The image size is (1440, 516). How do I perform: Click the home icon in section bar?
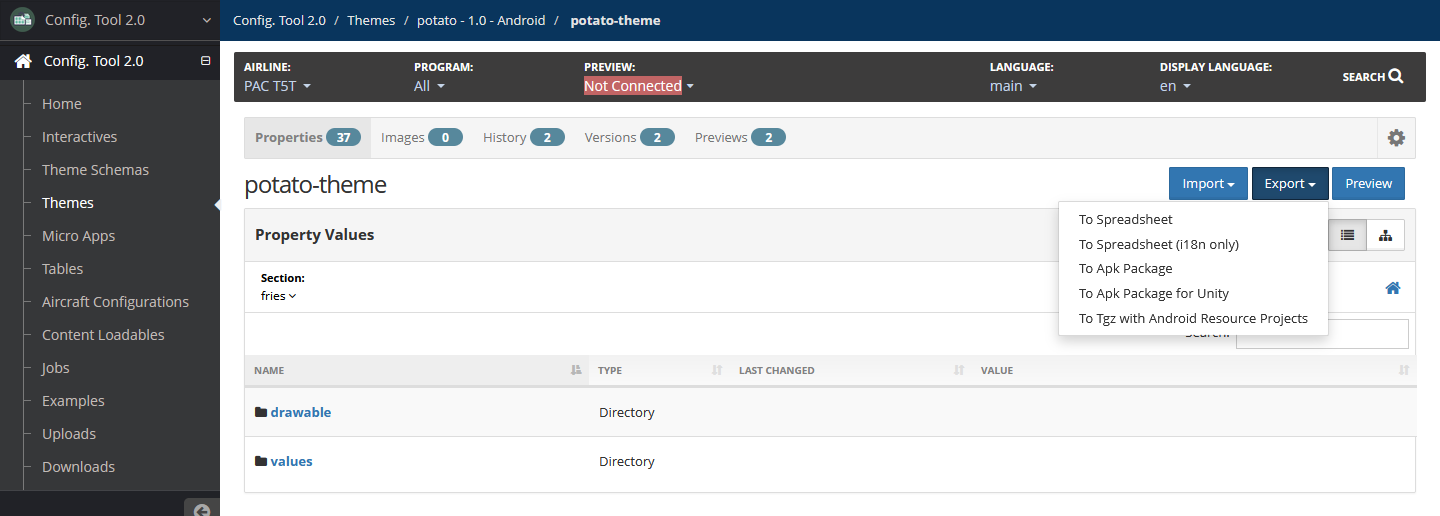[x=1393, y=288]
